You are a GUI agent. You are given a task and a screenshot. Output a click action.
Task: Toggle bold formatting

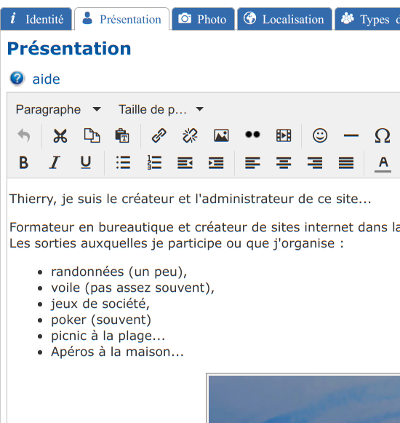point(24,163)
